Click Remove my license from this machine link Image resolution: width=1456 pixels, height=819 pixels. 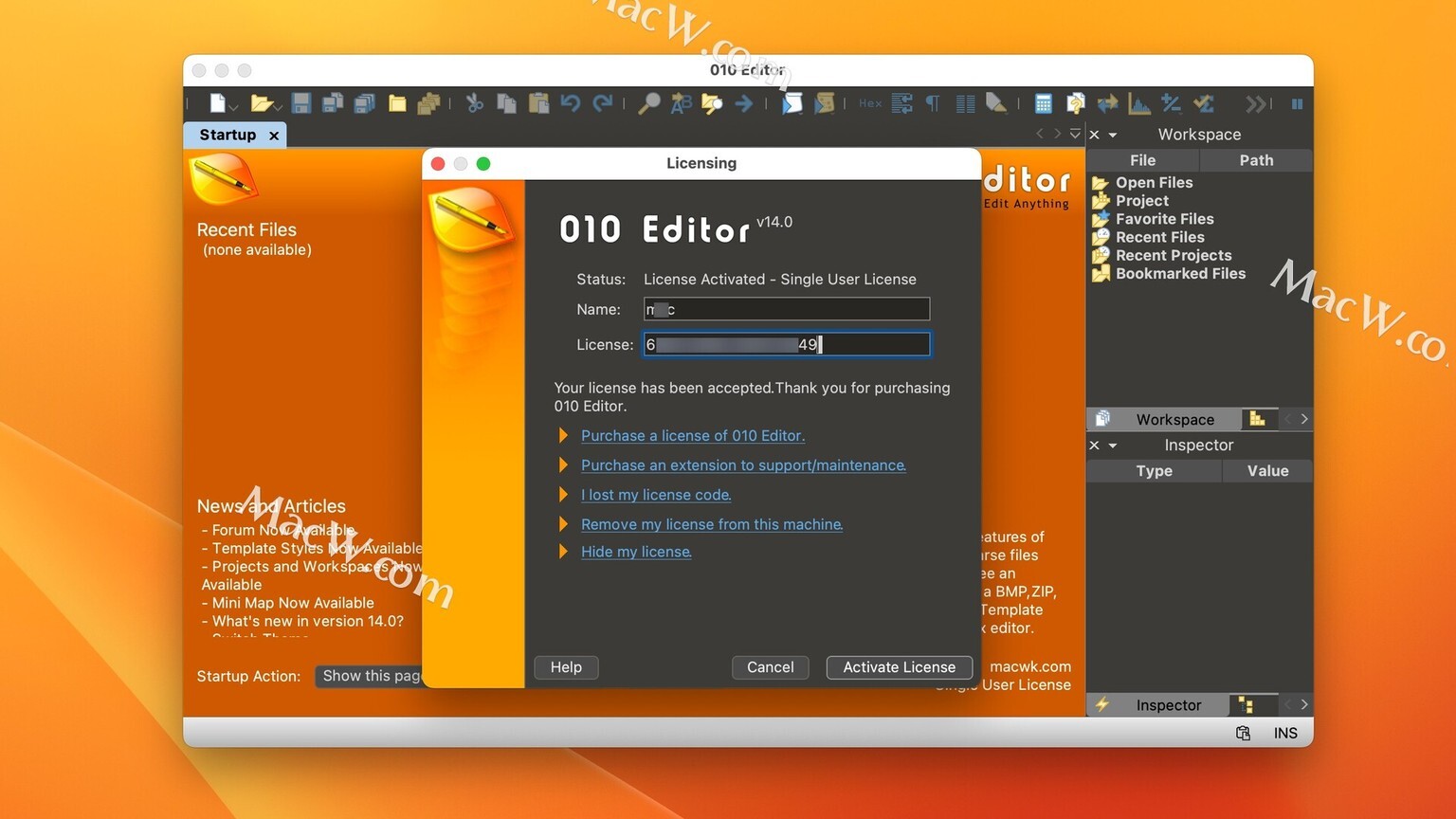click(712, 523)
